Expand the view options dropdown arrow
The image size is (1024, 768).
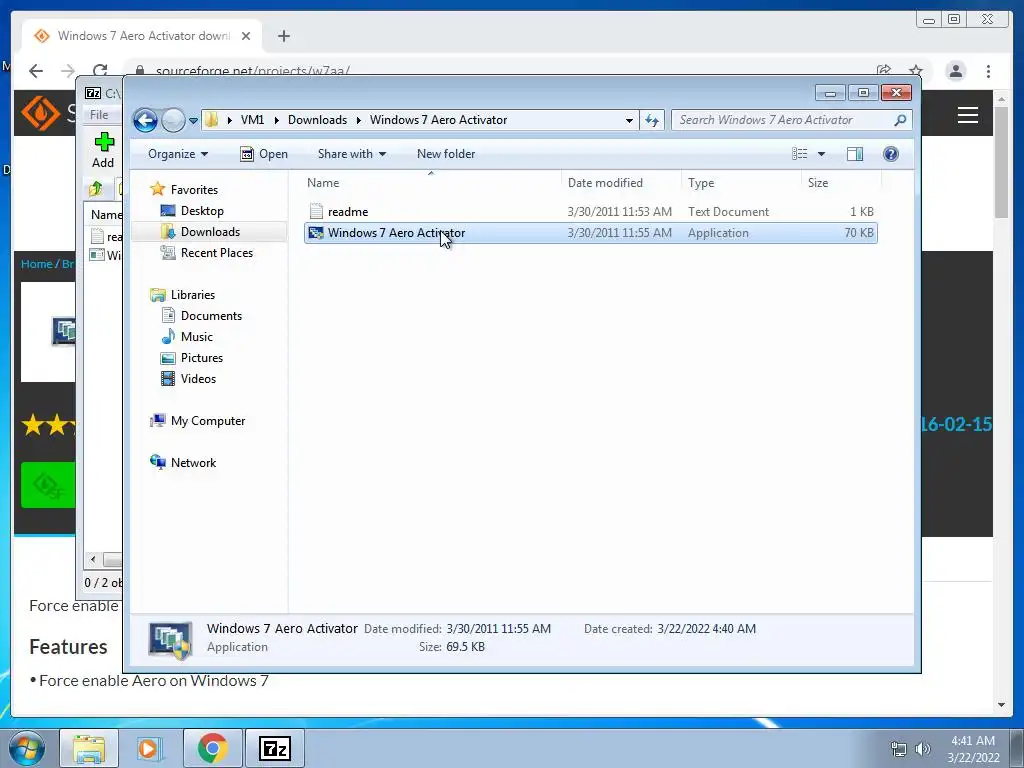click(822, 154)
